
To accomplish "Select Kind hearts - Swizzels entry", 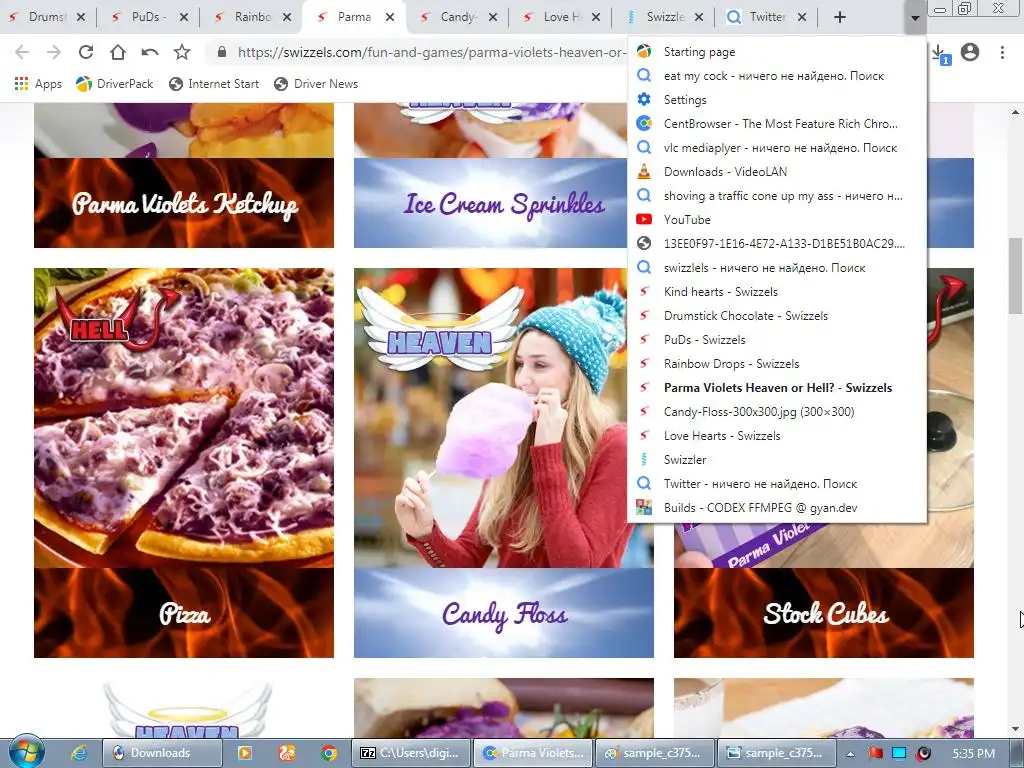I will coord(776,291).
